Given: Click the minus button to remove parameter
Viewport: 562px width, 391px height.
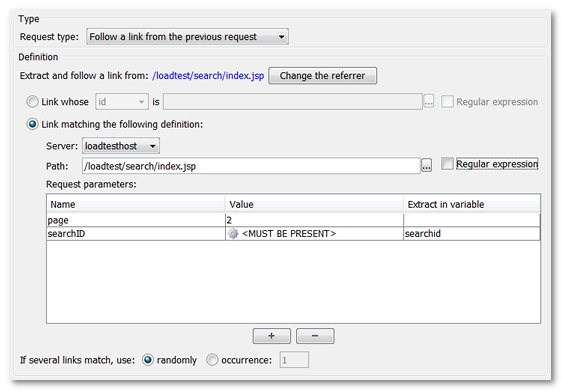Looking at the screenshot, I should [315, 336].
